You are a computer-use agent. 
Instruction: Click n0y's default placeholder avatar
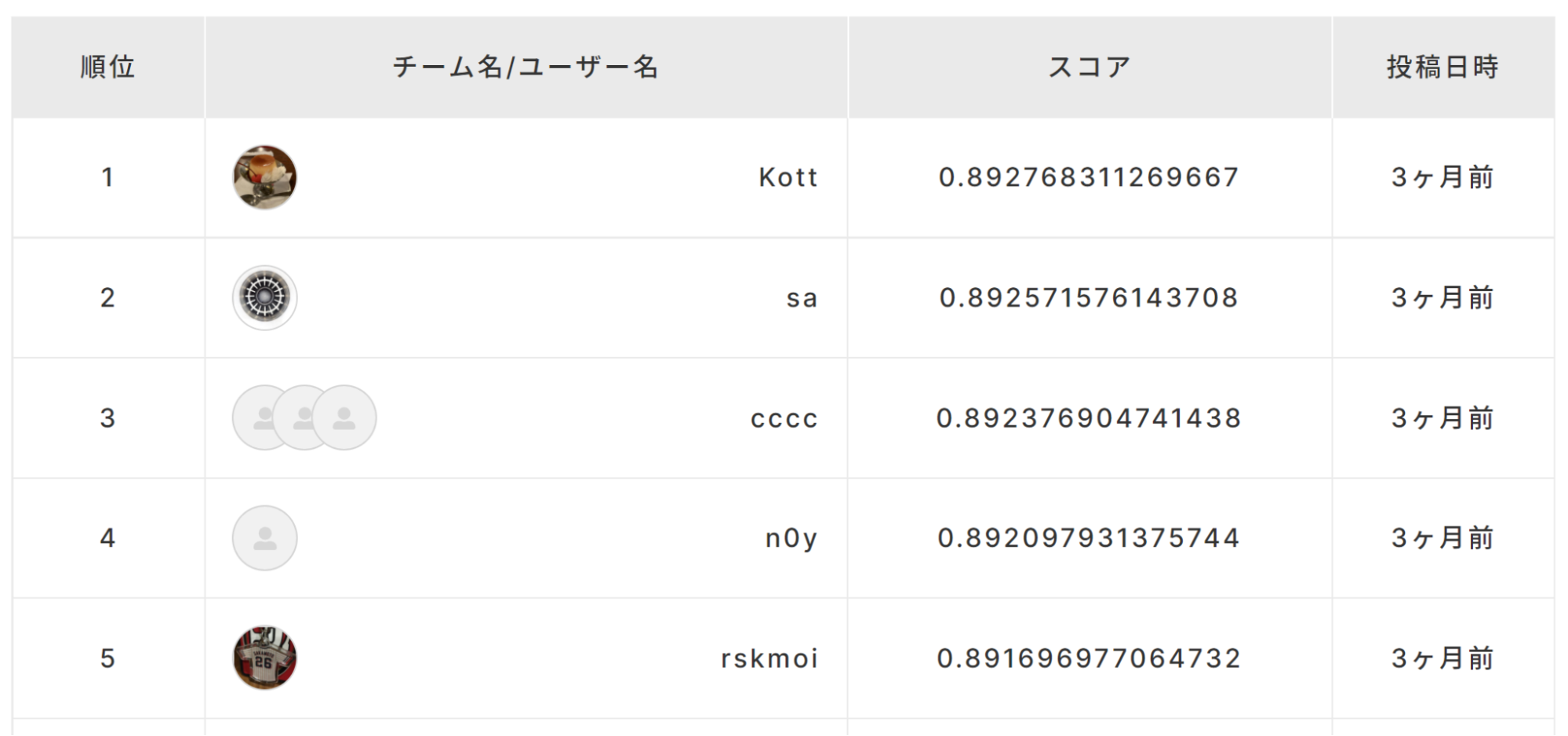(265, 537)
